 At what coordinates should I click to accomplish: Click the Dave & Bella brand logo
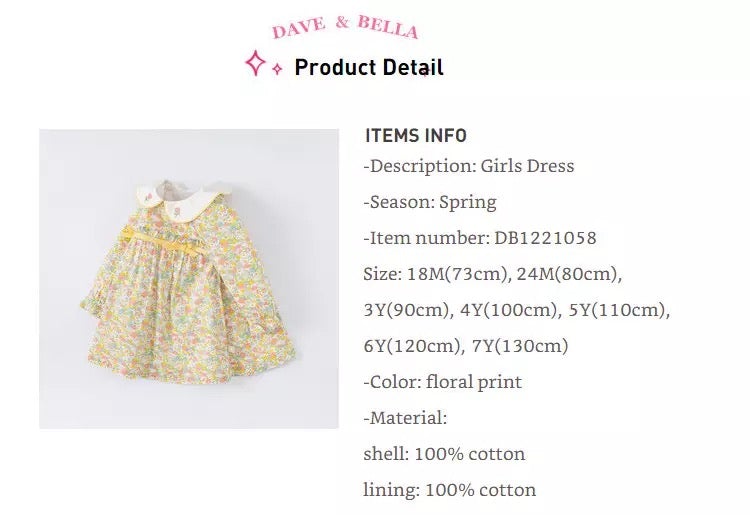point(345,26)
